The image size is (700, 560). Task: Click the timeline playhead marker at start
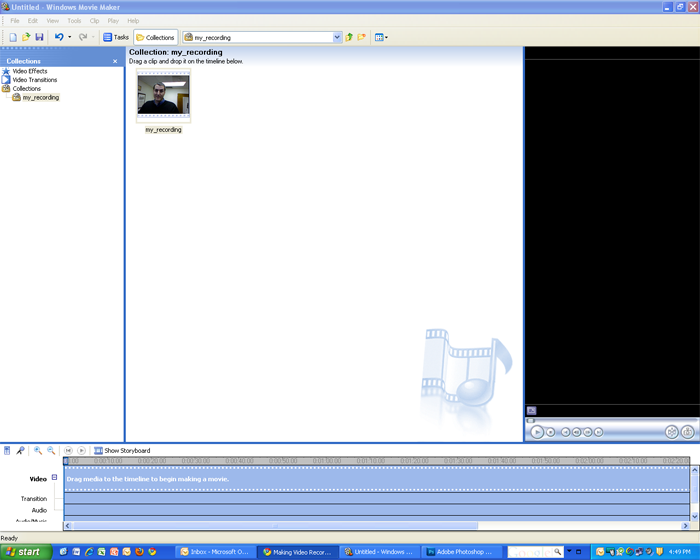point(66,461)
